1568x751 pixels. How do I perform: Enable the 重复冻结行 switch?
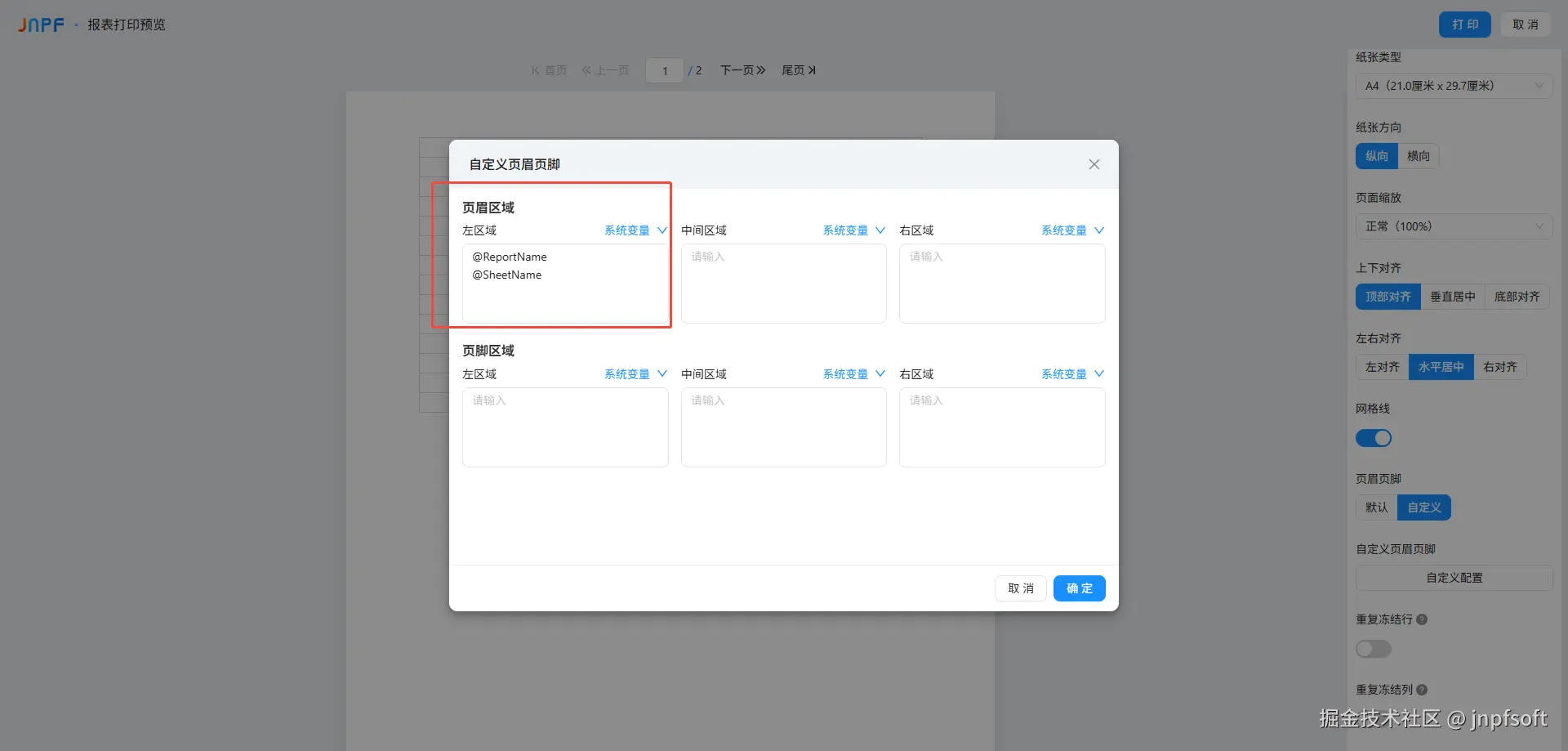(x=1374, y=649)
